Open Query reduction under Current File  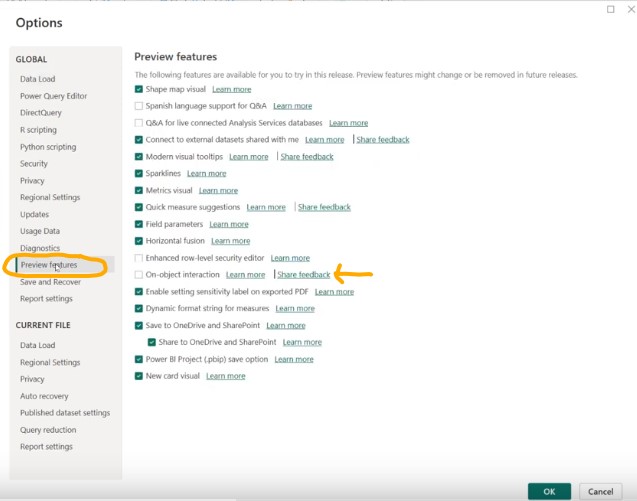pos(49,430)
